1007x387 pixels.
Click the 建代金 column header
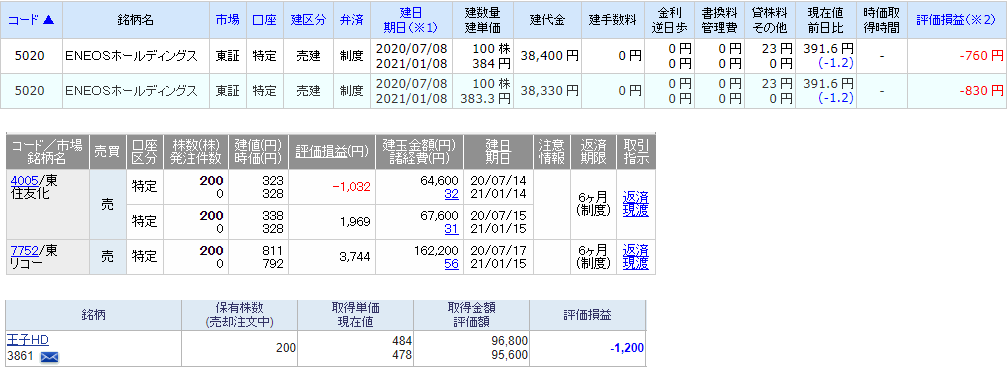548,20
